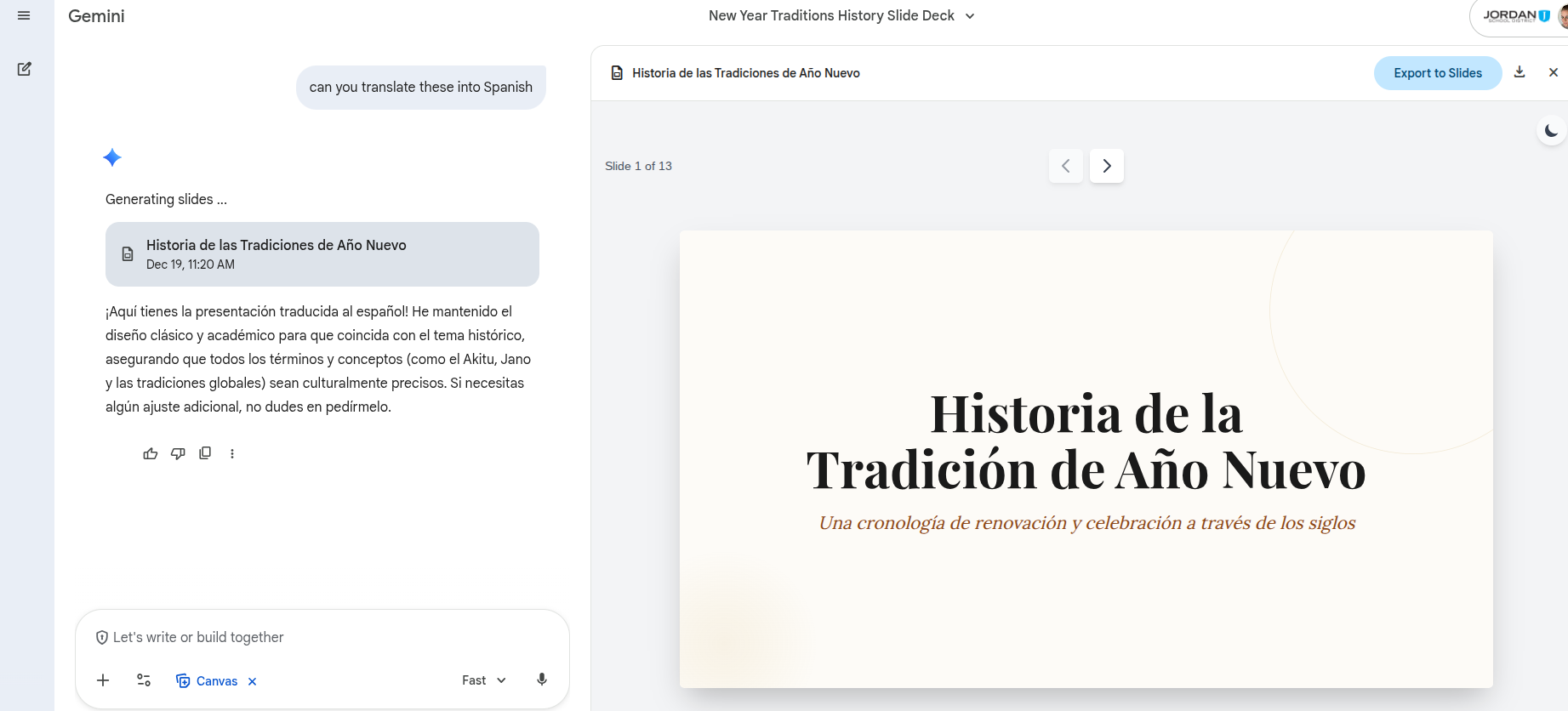Remove the Canvas tool using its X

[253, 681]
